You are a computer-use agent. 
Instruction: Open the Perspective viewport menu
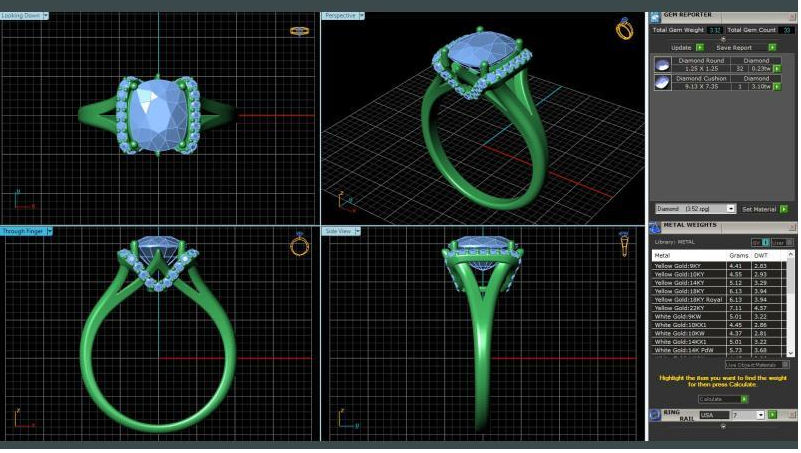point(362,16)
